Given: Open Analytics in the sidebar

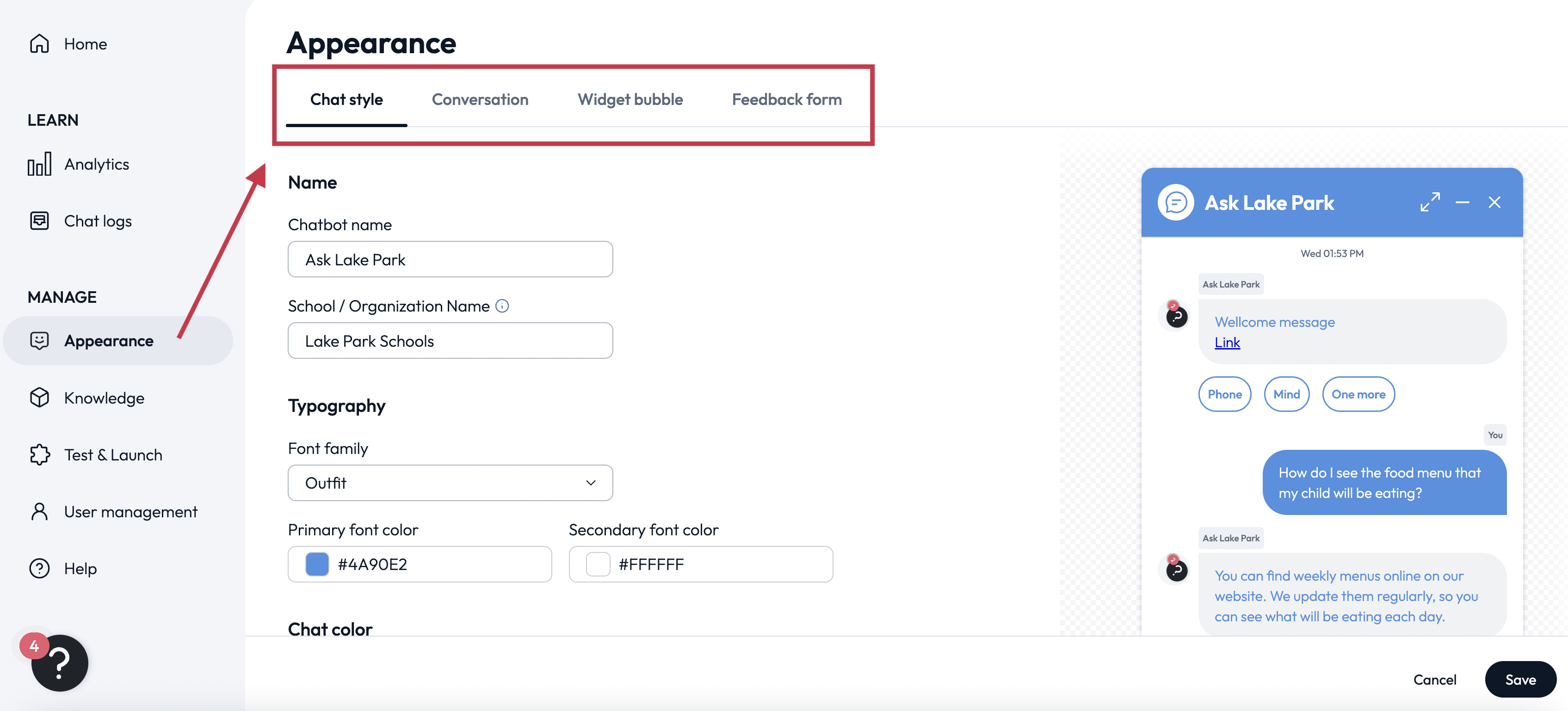Looking at the screenshot, I should (x=97, y=164).
